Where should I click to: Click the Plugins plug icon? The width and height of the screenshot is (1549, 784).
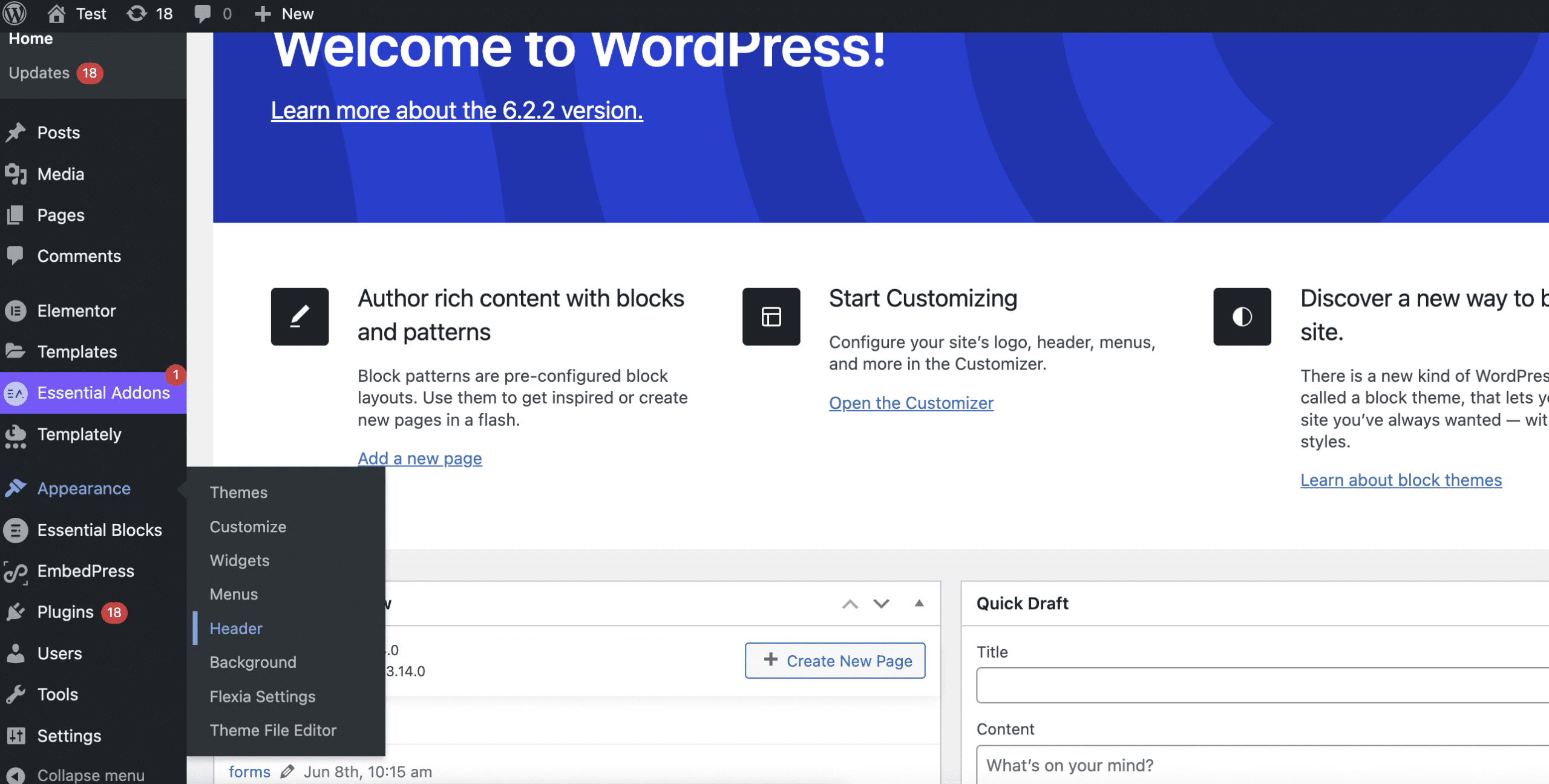(16, 612)
